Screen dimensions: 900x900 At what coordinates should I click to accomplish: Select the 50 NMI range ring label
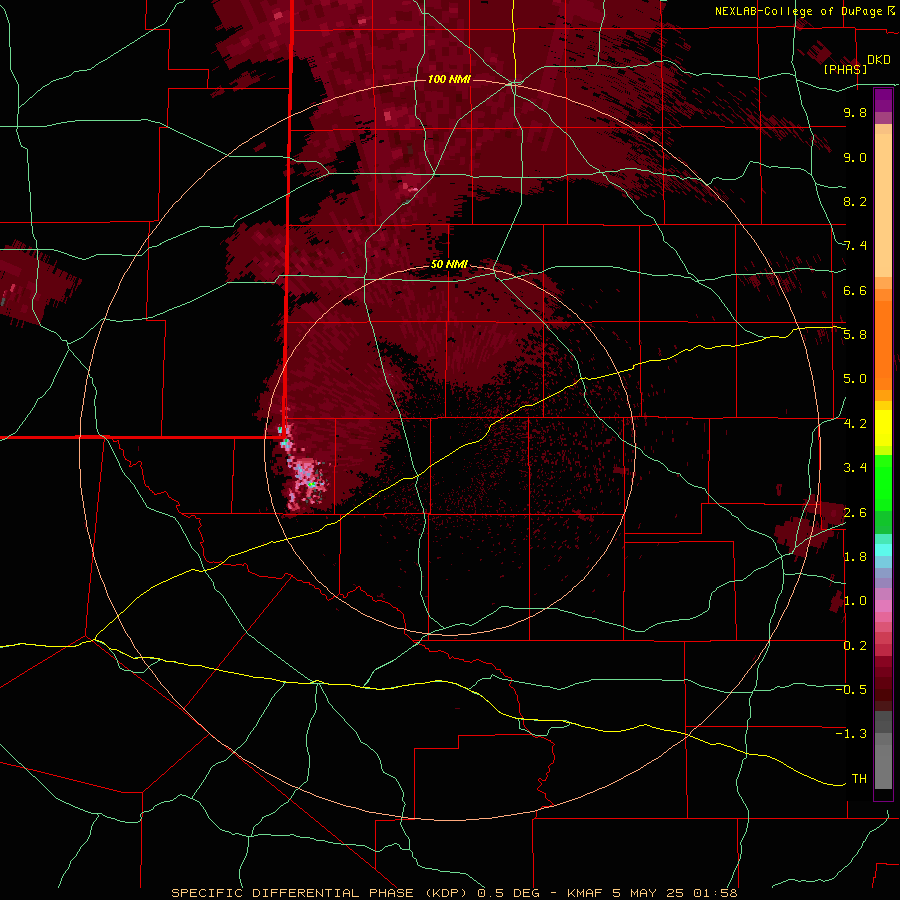(449, 264)
